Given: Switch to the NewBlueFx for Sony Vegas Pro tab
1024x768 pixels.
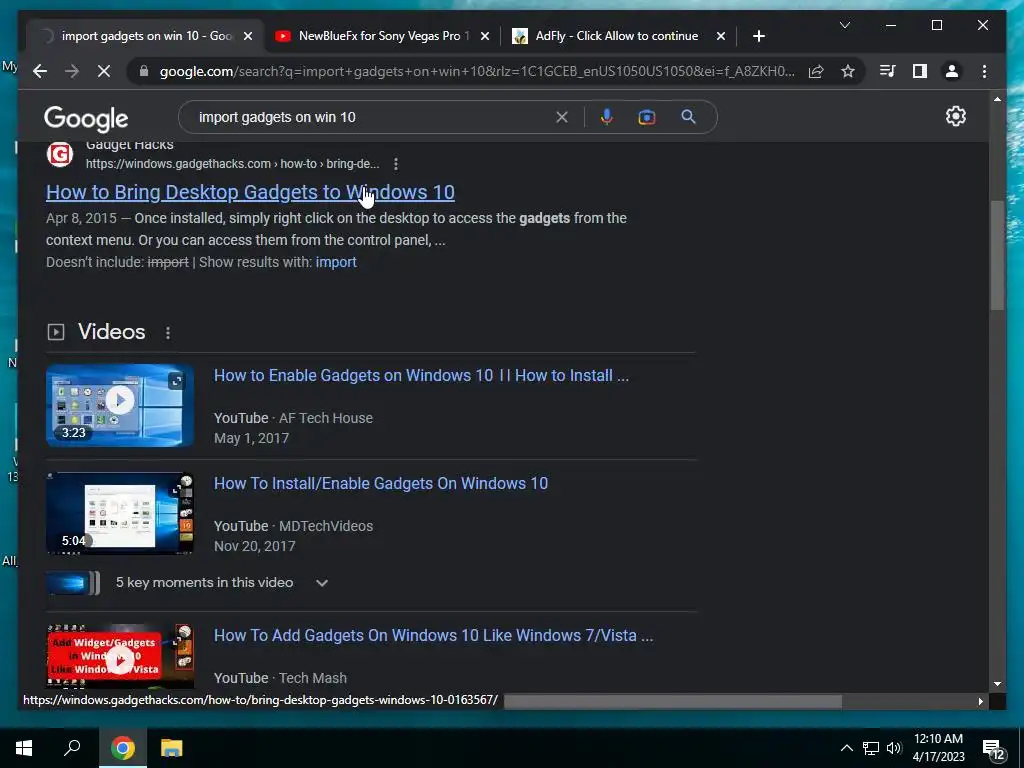Looking at the screenshot, I should coord(382,36).
